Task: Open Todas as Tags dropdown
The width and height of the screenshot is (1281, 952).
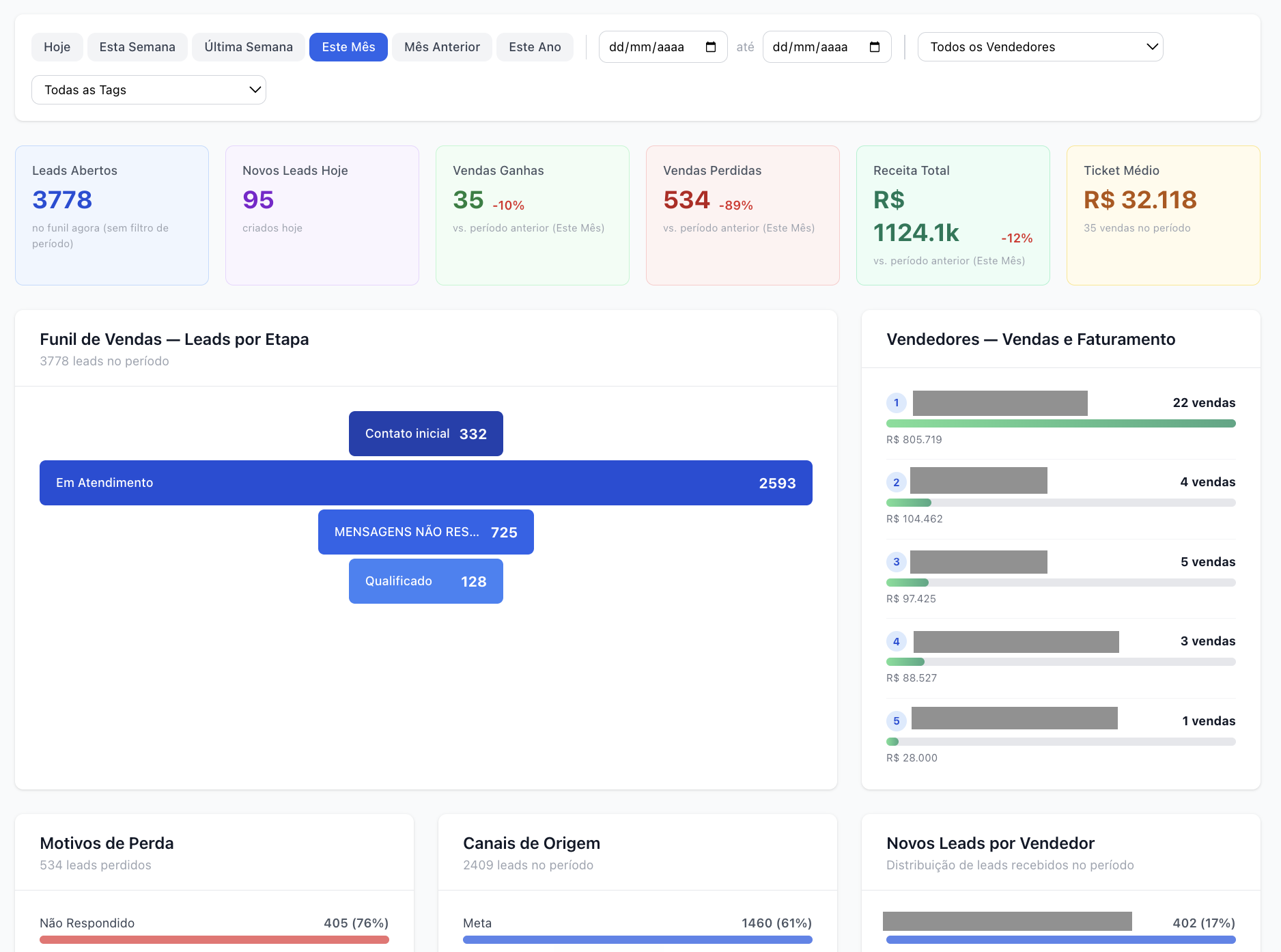Action: point(149,90)
